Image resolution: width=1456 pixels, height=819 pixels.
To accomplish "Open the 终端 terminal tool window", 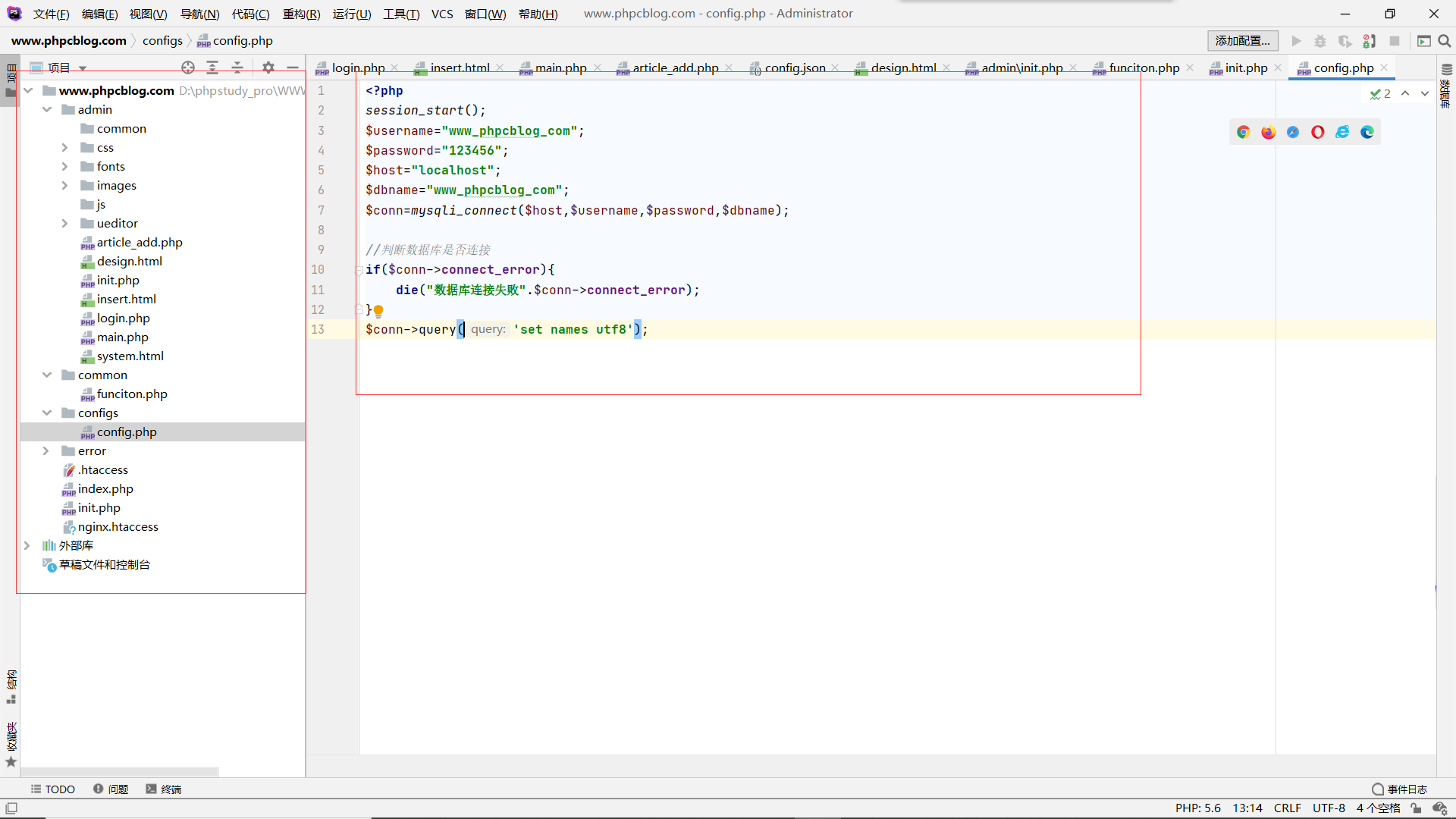I will pyautogui.click(x=164, y=789).
